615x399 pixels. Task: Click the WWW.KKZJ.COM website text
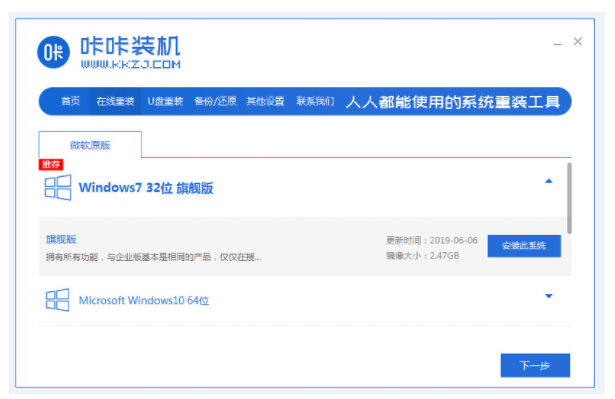(x=131, y=65)
